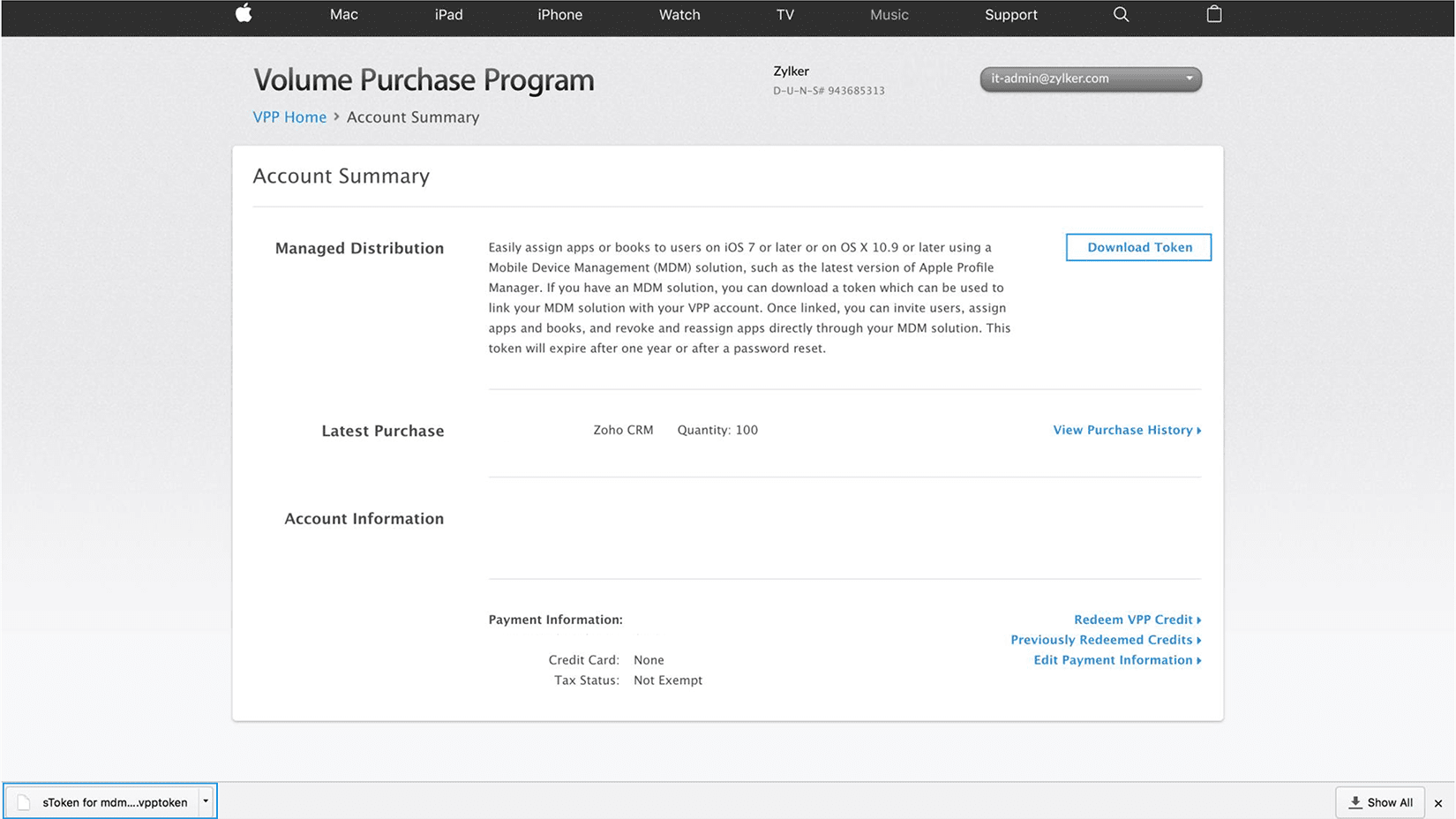Go to the iPad section
The width and height of the screenshot is (1456, 819).
click(448, 15)
